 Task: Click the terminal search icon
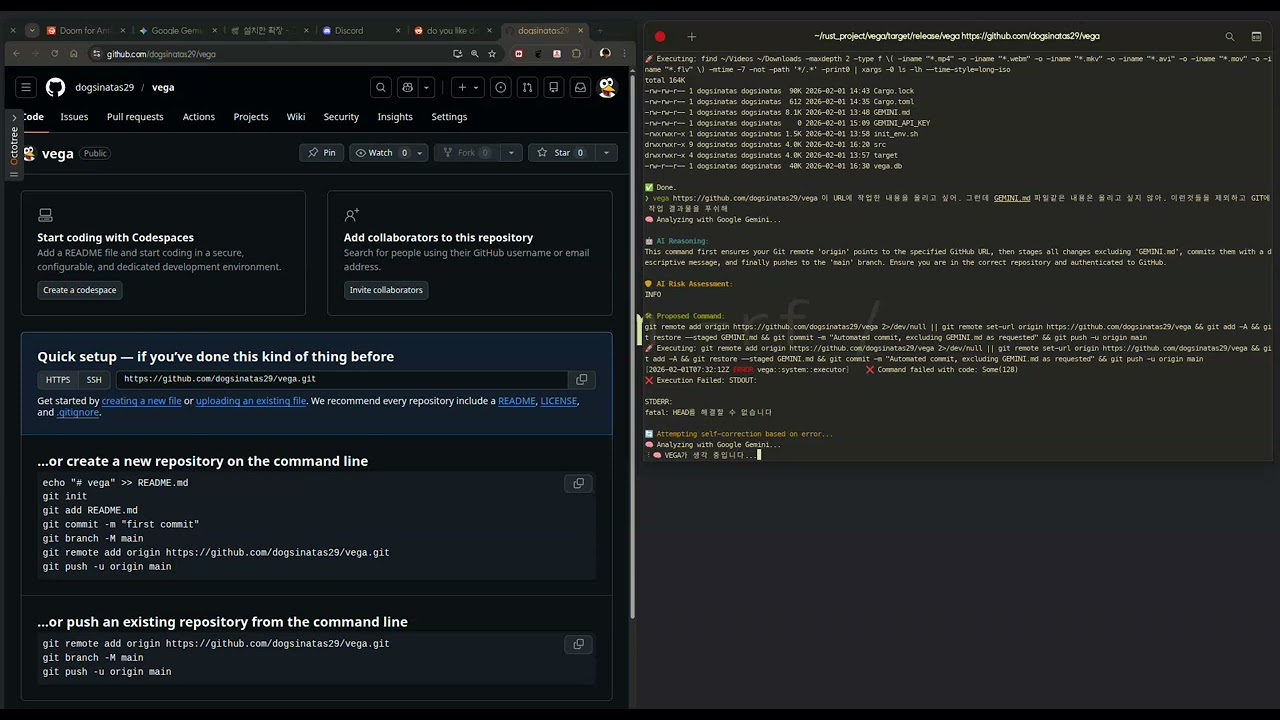tap(1230, 37)
